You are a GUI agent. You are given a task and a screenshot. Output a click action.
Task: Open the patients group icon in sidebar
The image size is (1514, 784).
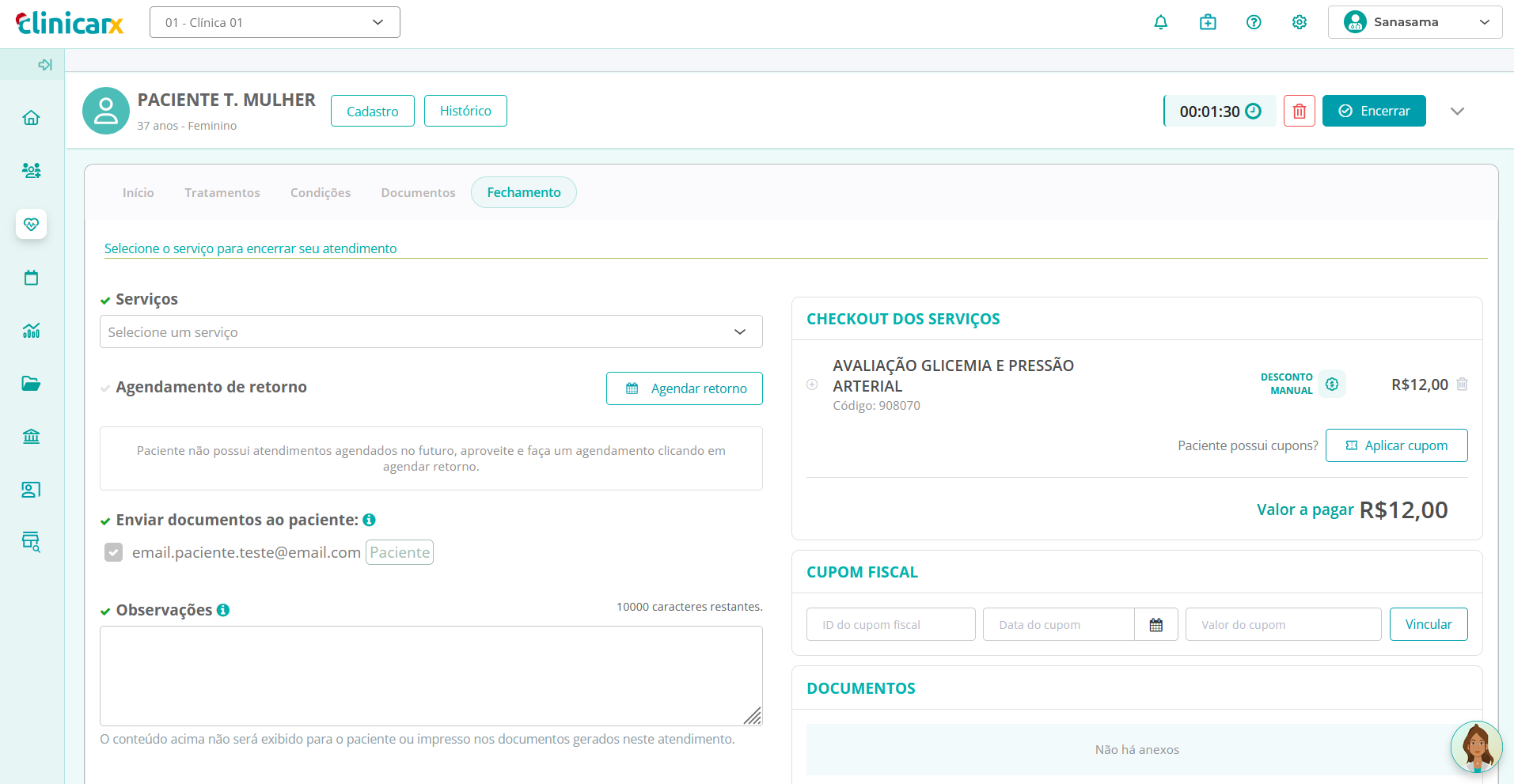[x=31, y=171]
